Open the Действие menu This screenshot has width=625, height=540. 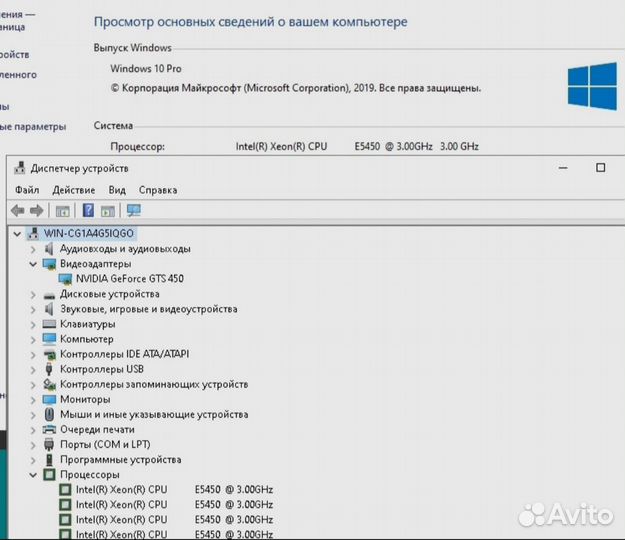(74, 190)
